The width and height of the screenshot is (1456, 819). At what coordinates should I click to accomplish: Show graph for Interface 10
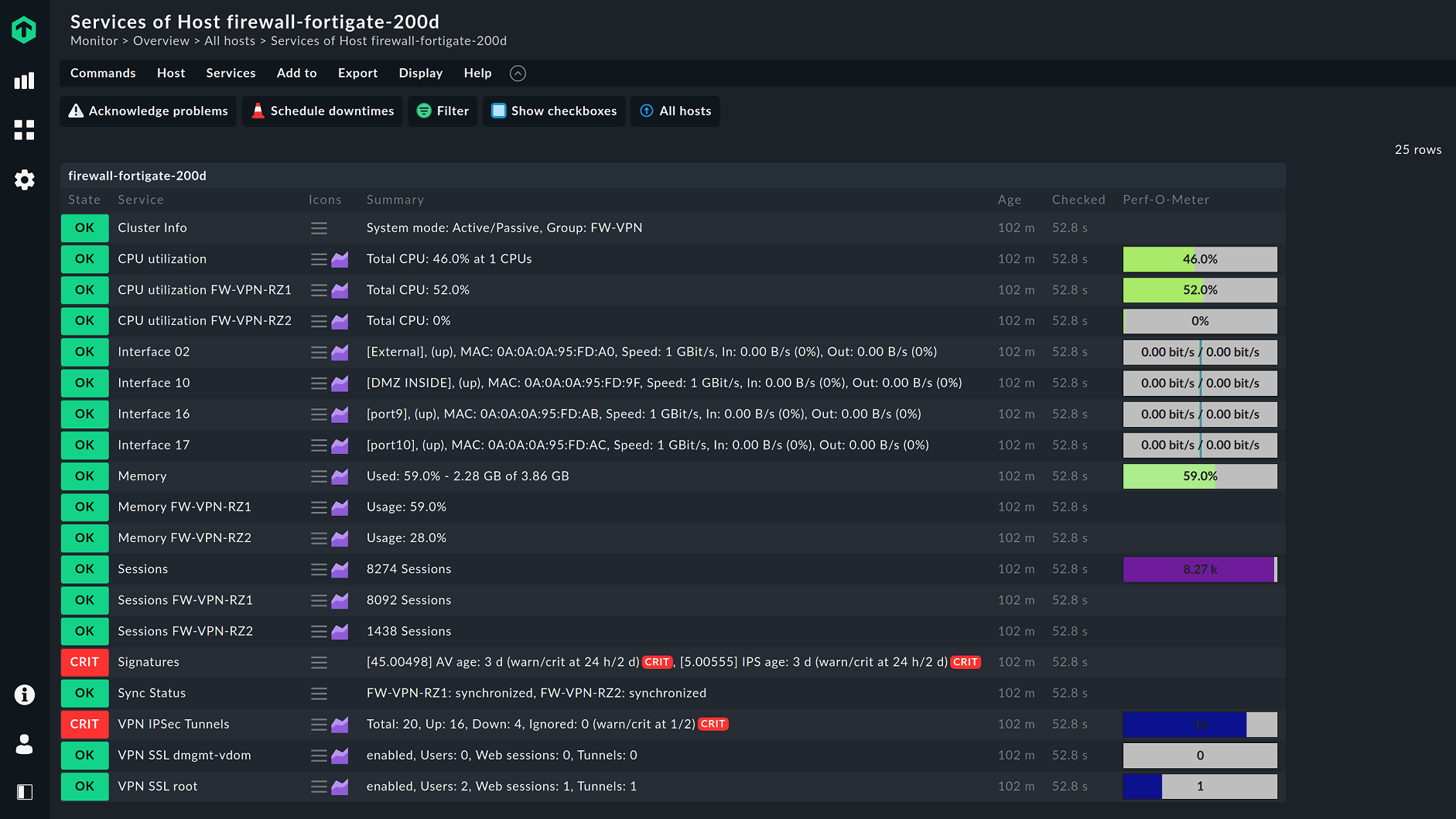(340, 383)
